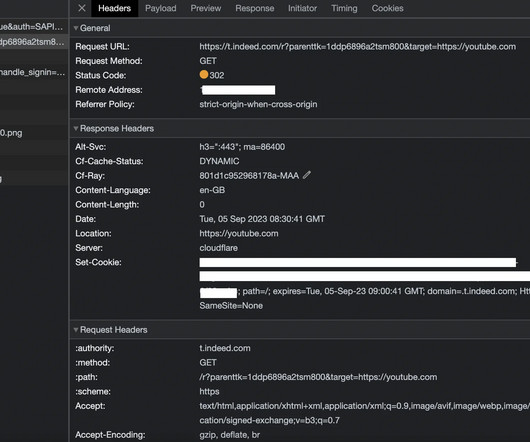530x442 pixels.
Task: Open the Cookies tab
Action: click(x=387, y=8)
